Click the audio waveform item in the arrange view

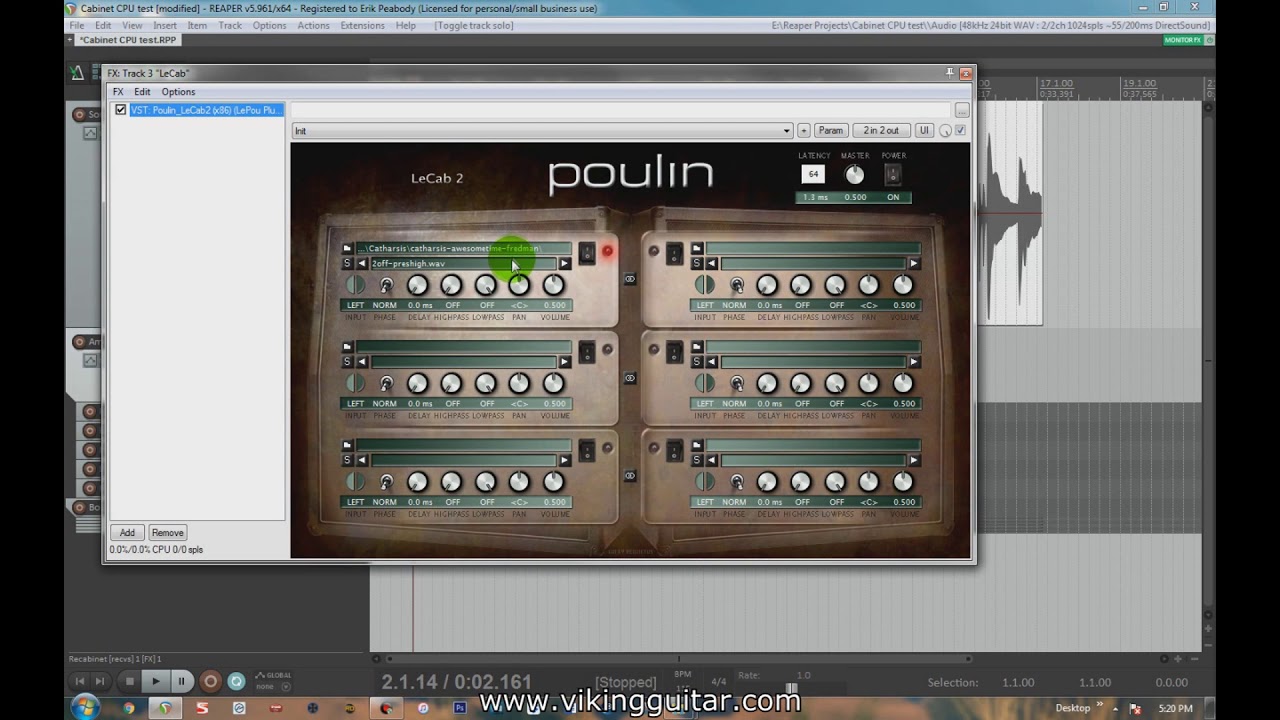1010,213
